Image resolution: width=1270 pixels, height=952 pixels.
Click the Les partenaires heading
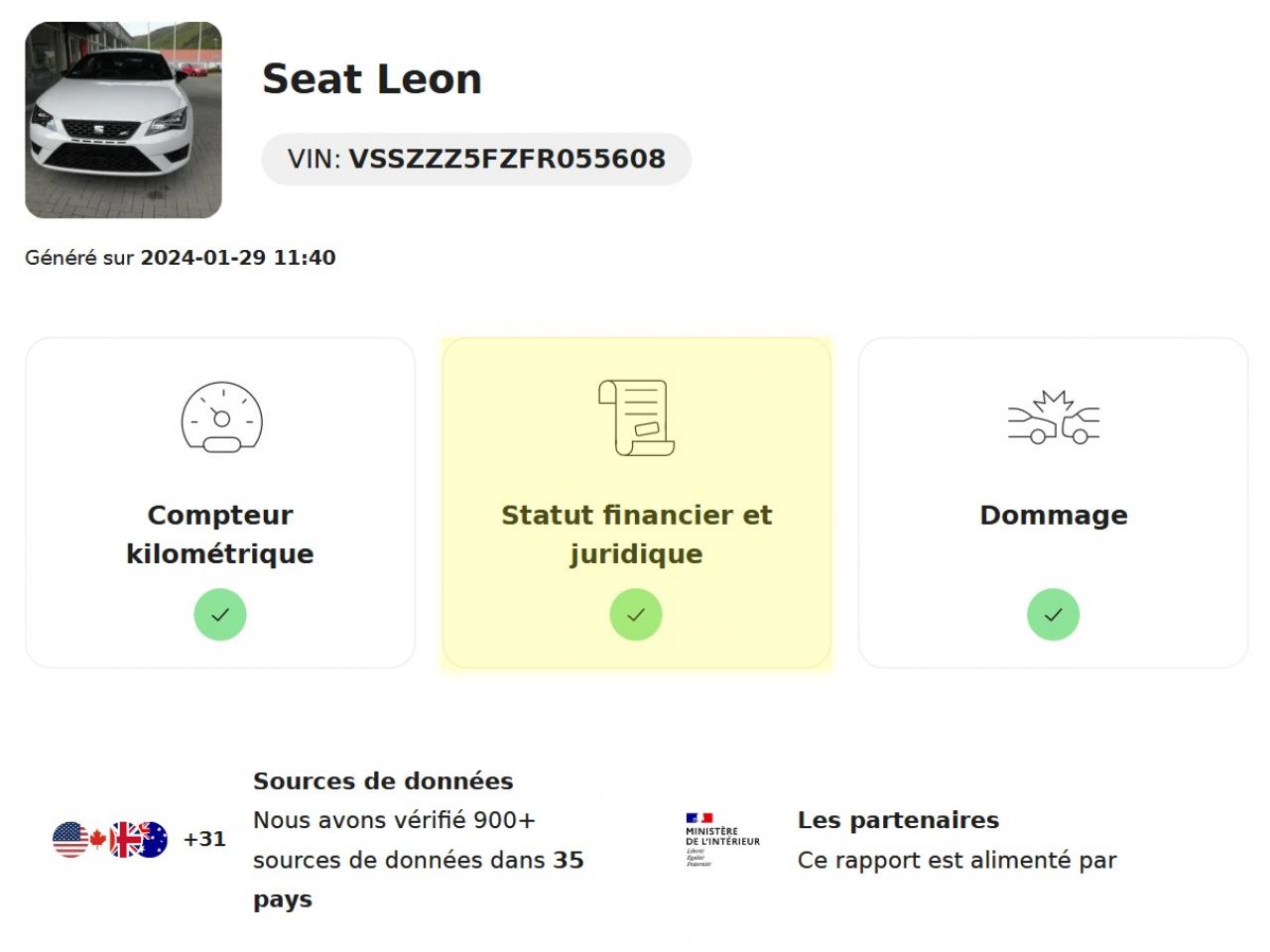[898, 820]
